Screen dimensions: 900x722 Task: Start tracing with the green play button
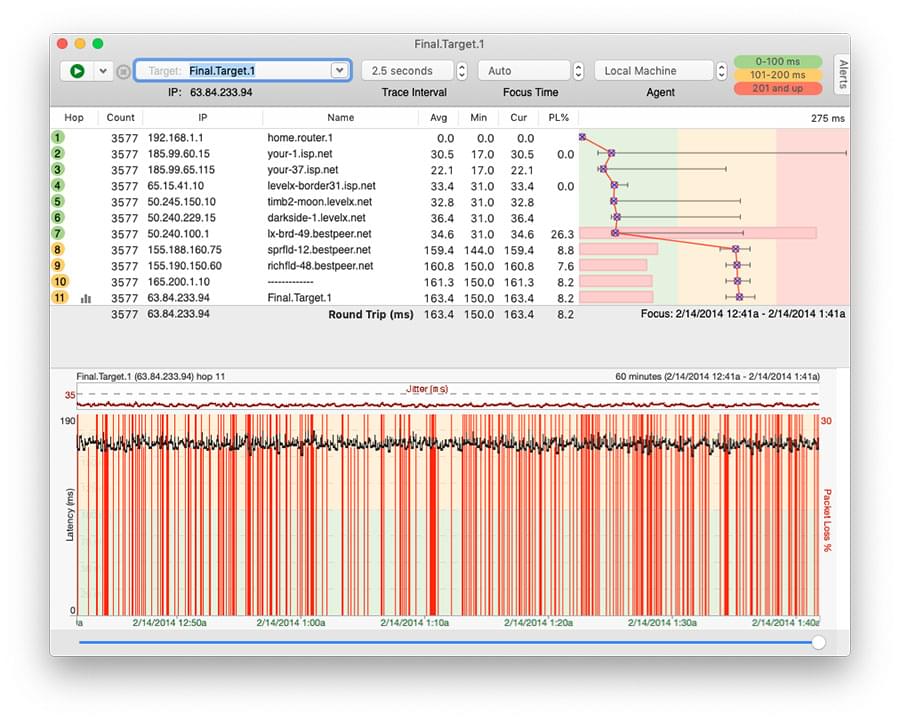tap(76, 71)
